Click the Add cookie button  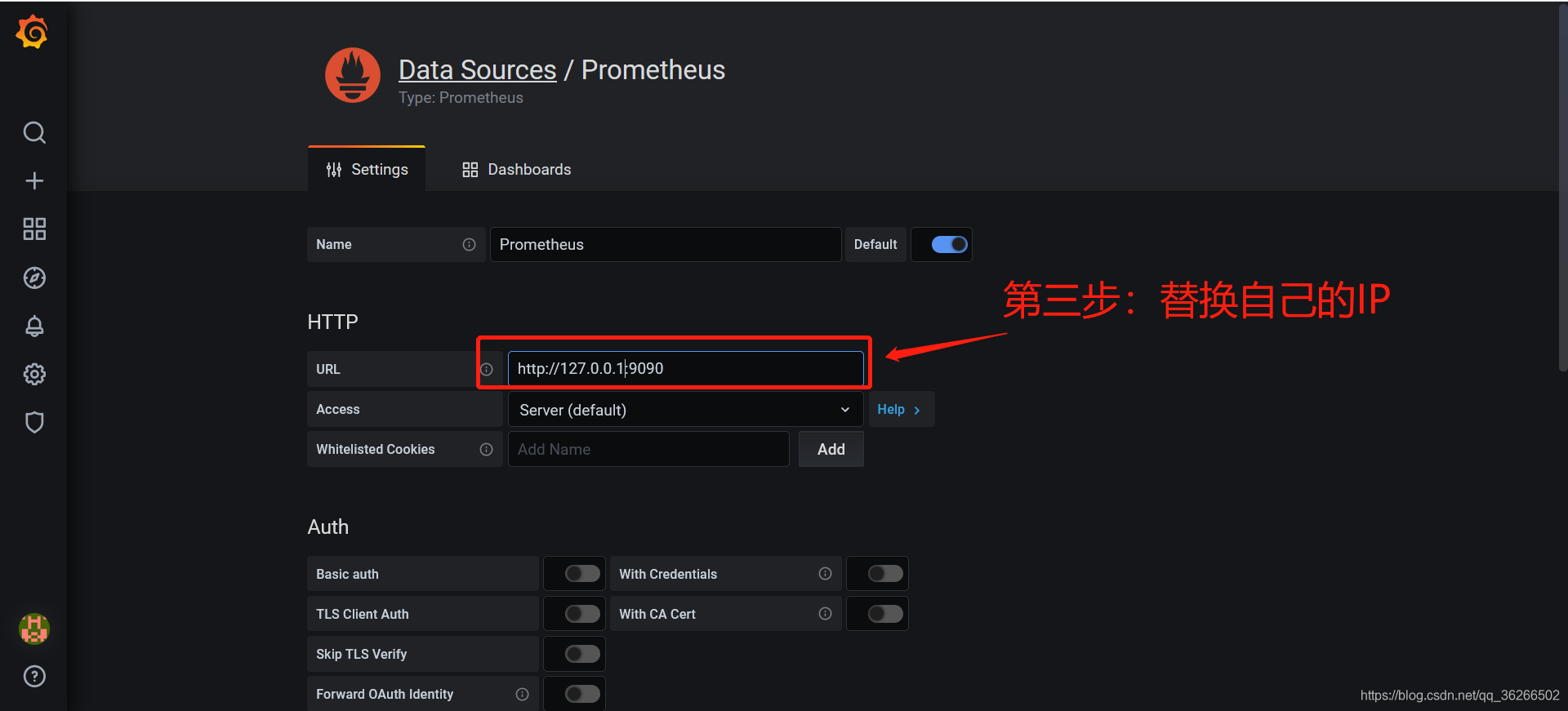click(x=831, y=449)
